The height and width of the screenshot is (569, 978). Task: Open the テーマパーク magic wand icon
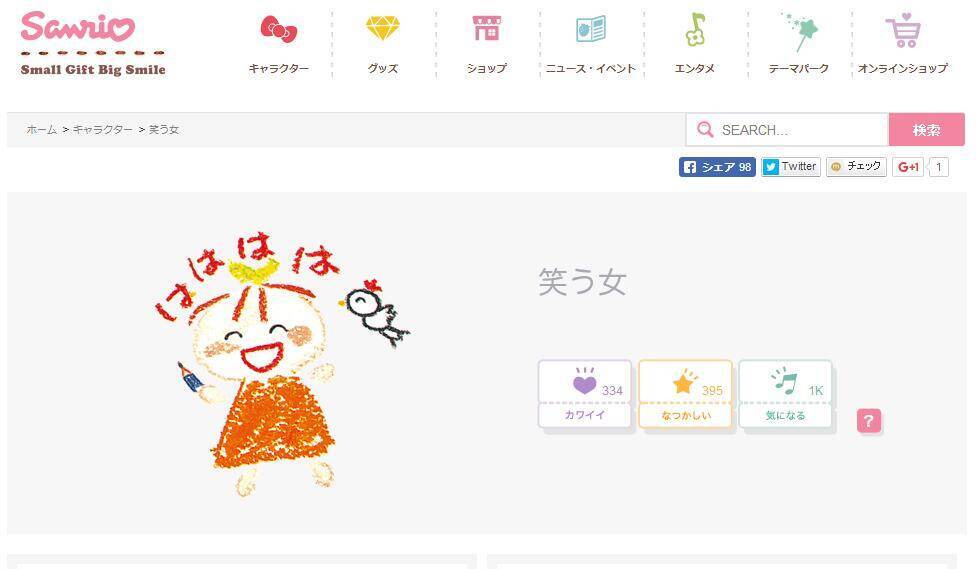tap(799, 31)
